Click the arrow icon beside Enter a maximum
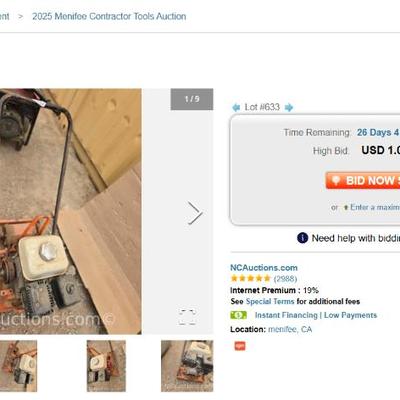 click(x=346, y=208)
